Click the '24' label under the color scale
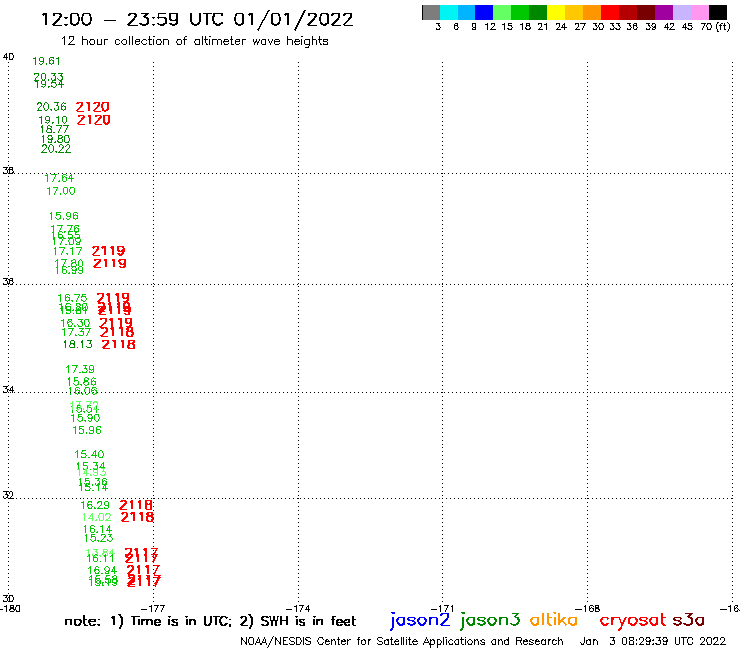This screenshot has height=650, width=740. 561,27
